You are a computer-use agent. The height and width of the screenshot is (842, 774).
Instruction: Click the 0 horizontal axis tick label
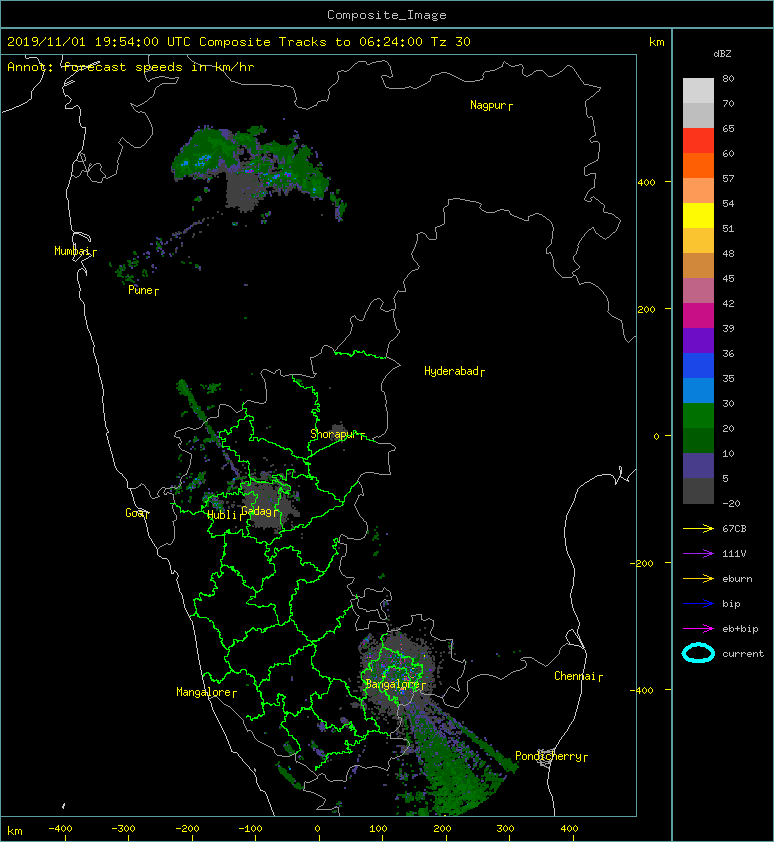pos(317,829)
